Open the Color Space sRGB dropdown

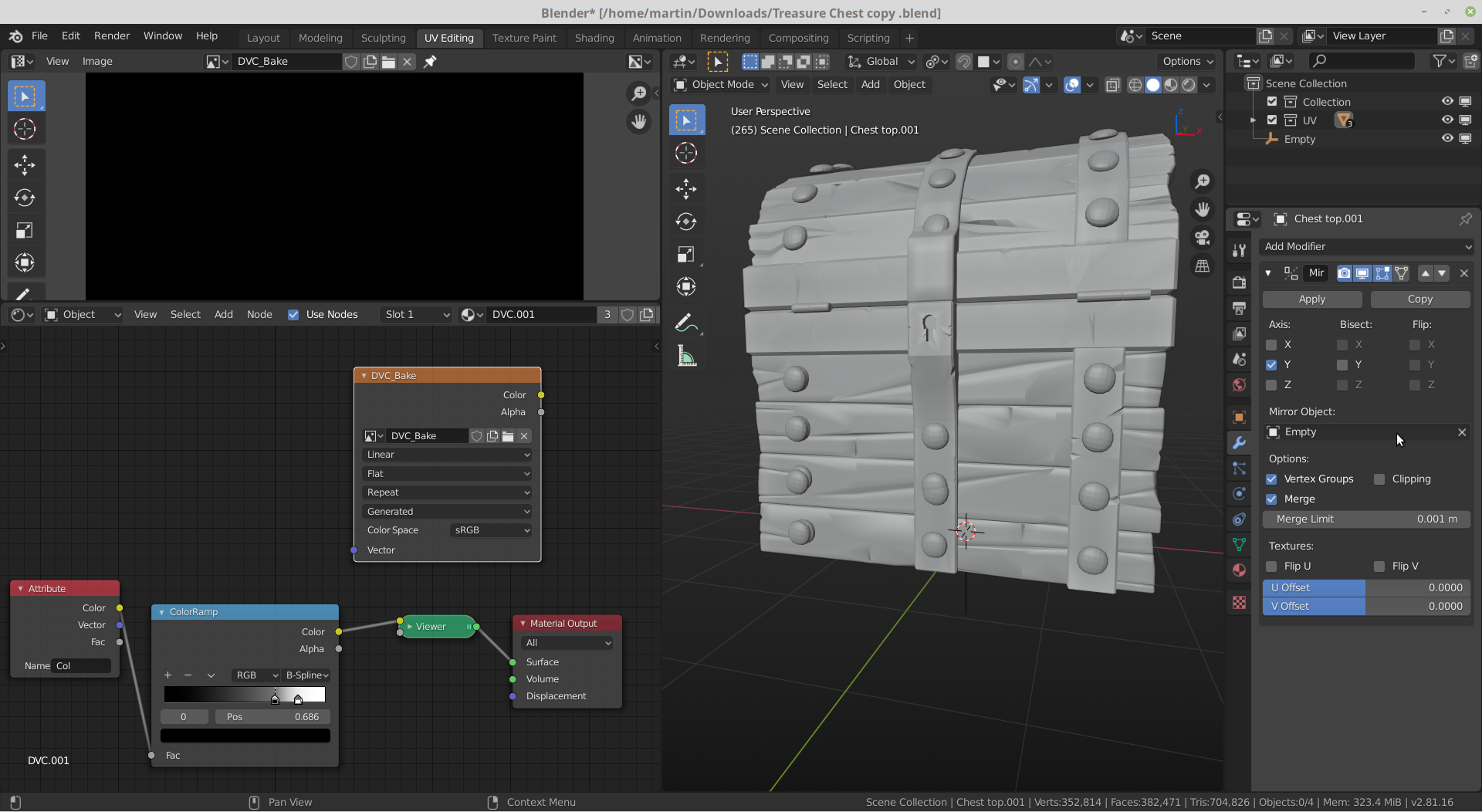click(491, 530)
